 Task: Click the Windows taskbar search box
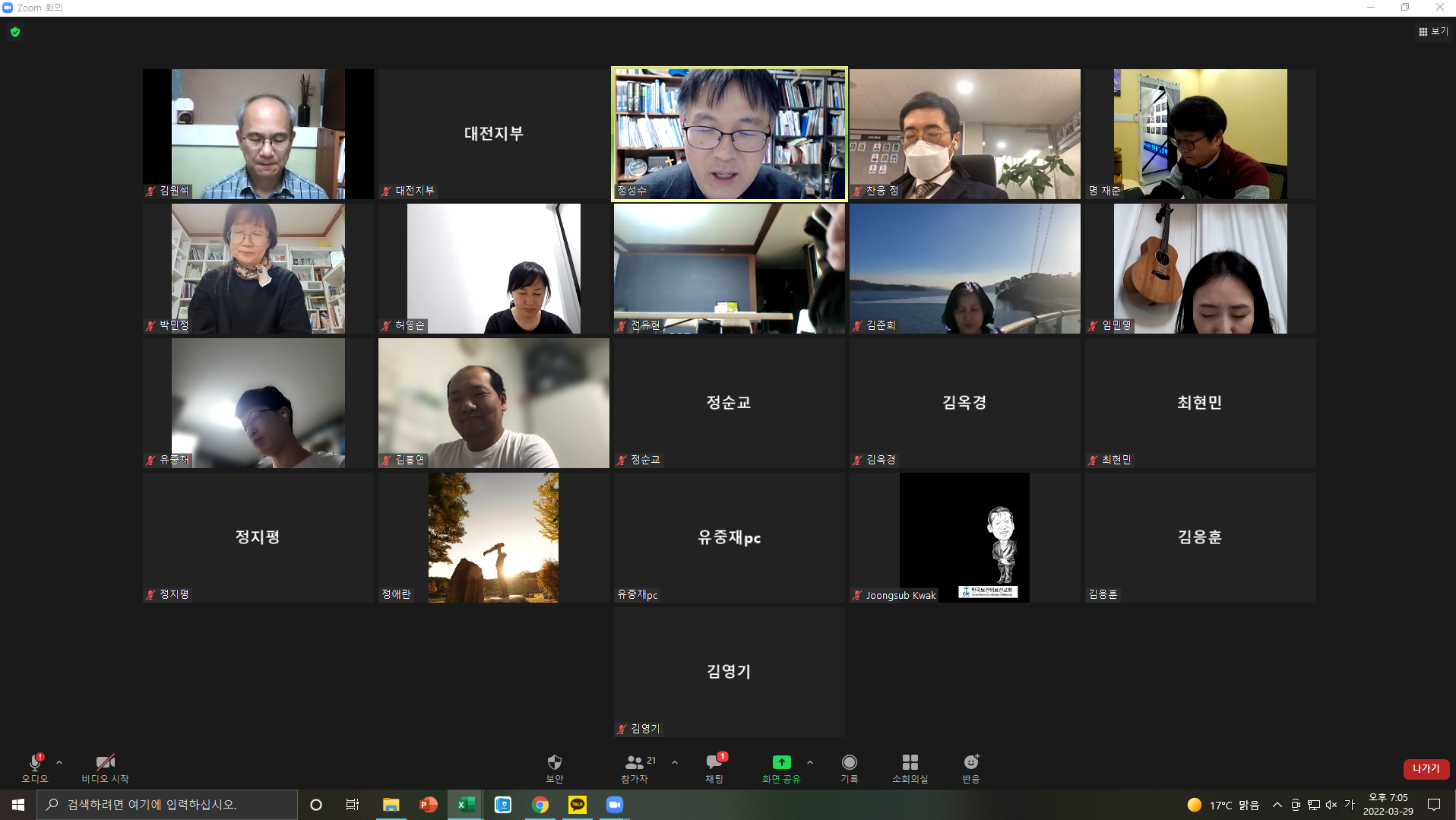click(167, 805)
